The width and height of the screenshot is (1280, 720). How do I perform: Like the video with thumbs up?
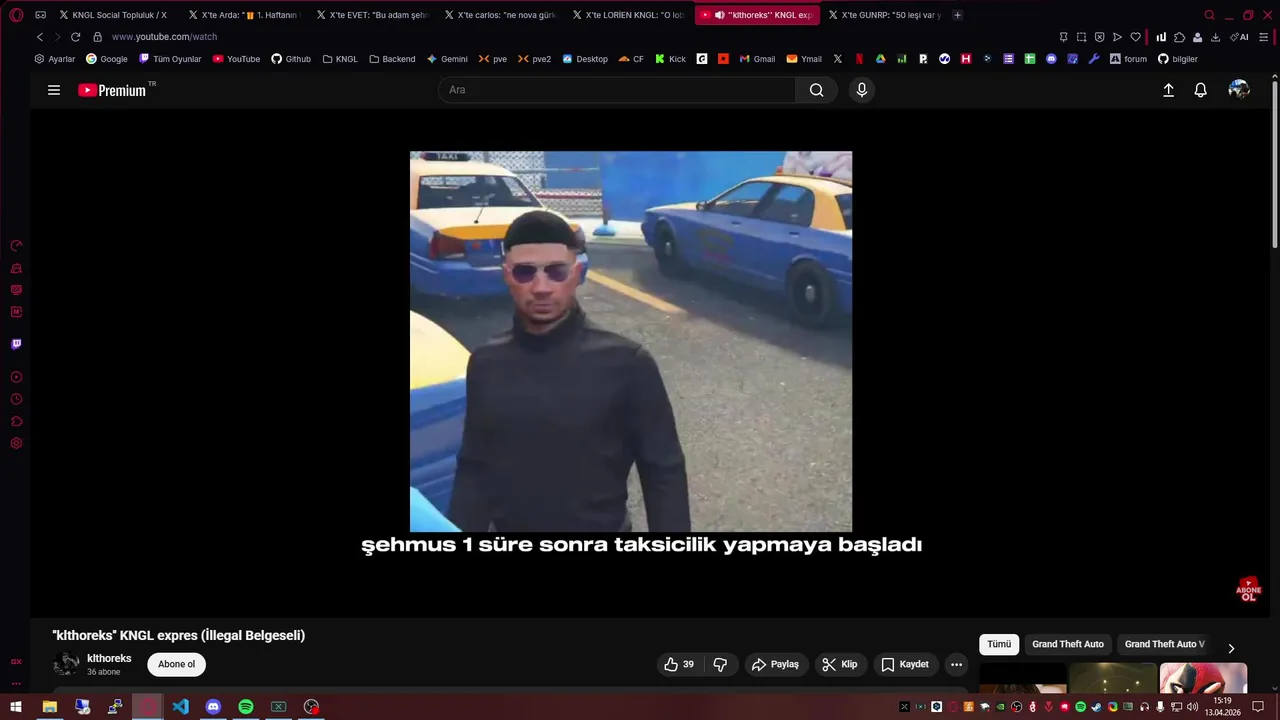pos(679,664)
